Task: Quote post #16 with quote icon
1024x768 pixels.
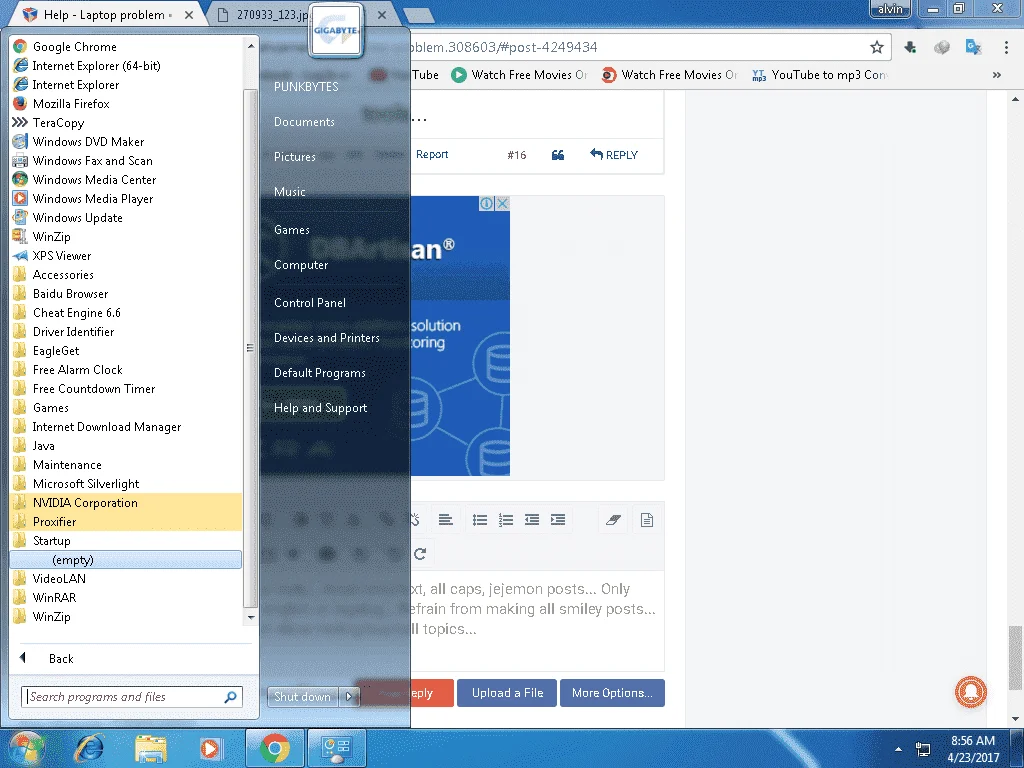Action: (558, 155)
